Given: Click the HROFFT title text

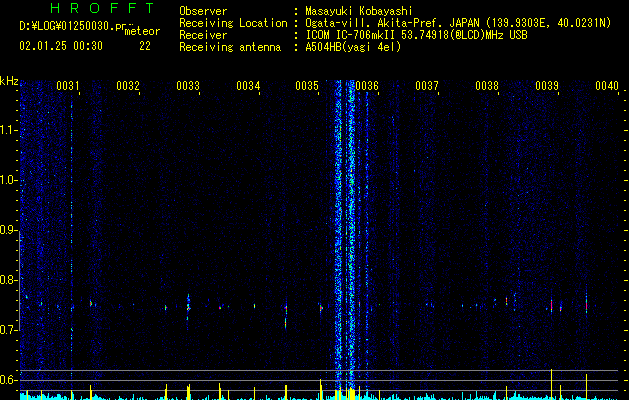Looking at the screenshot, I should click(102, 8).
